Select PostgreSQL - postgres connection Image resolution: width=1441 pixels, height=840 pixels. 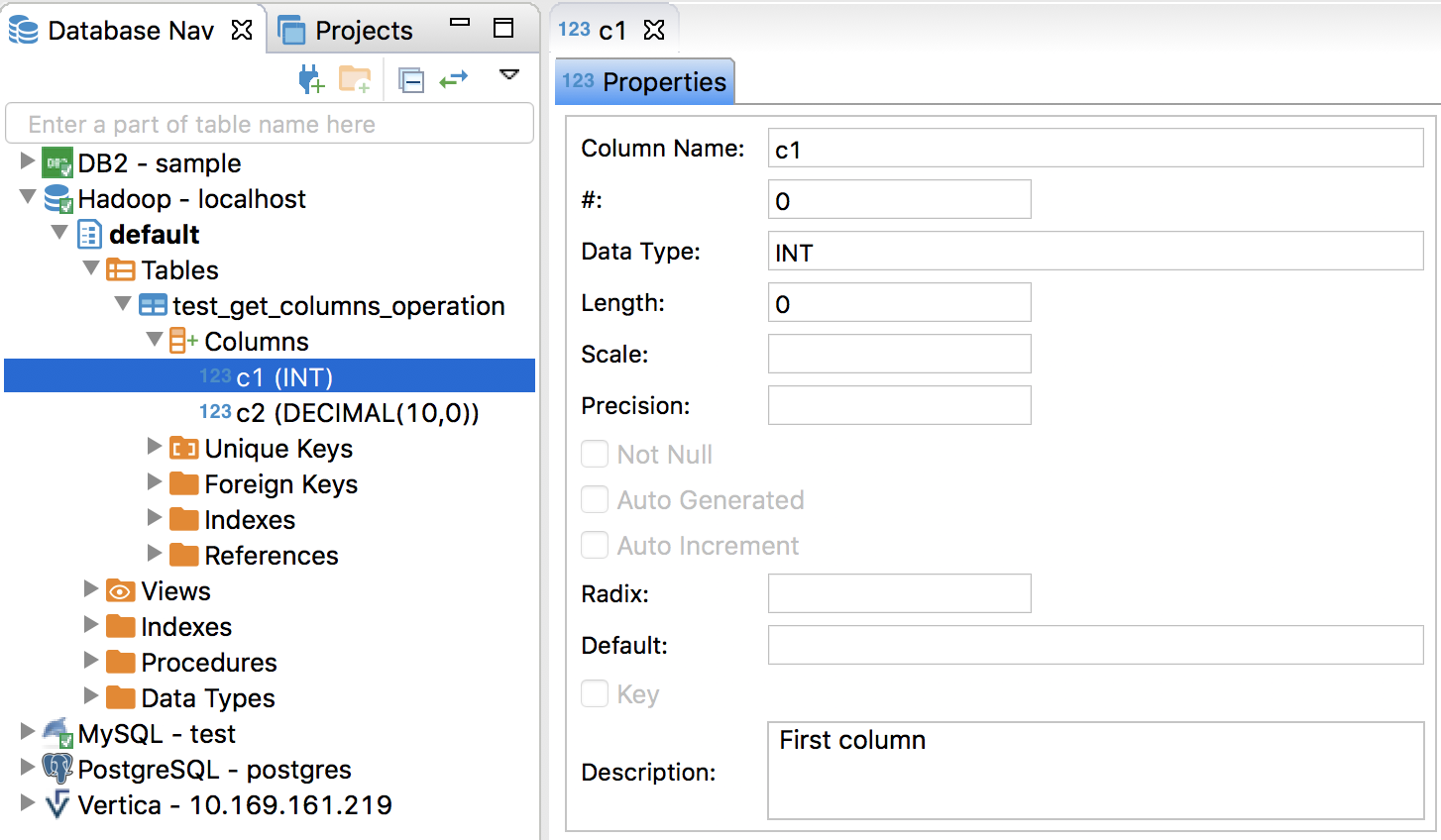coord(214,770)
